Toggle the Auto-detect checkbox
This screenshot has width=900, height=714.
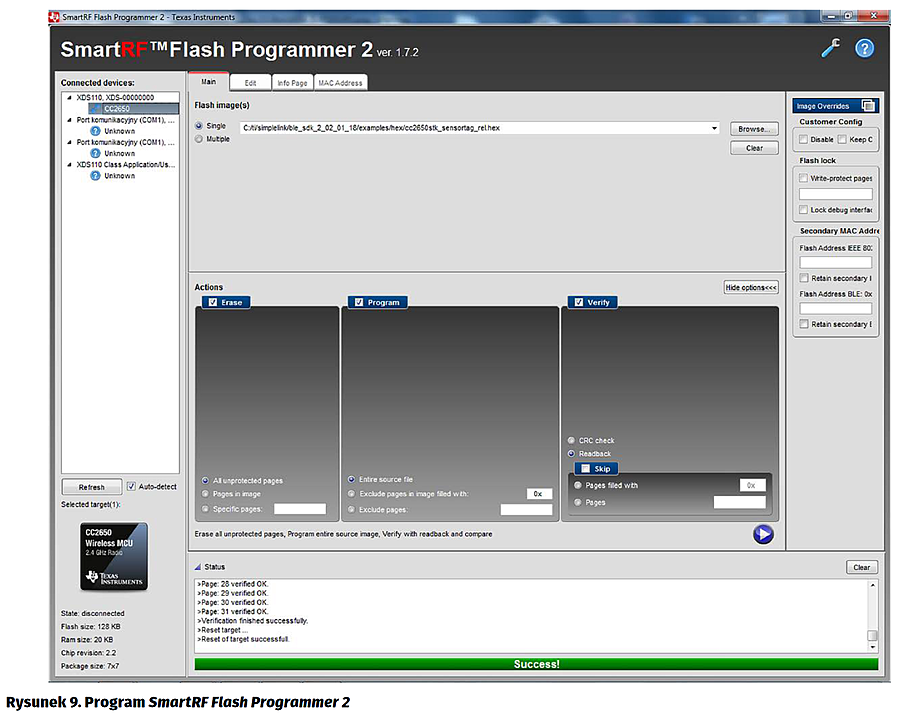pyautogui.click(x=131, y=487)
